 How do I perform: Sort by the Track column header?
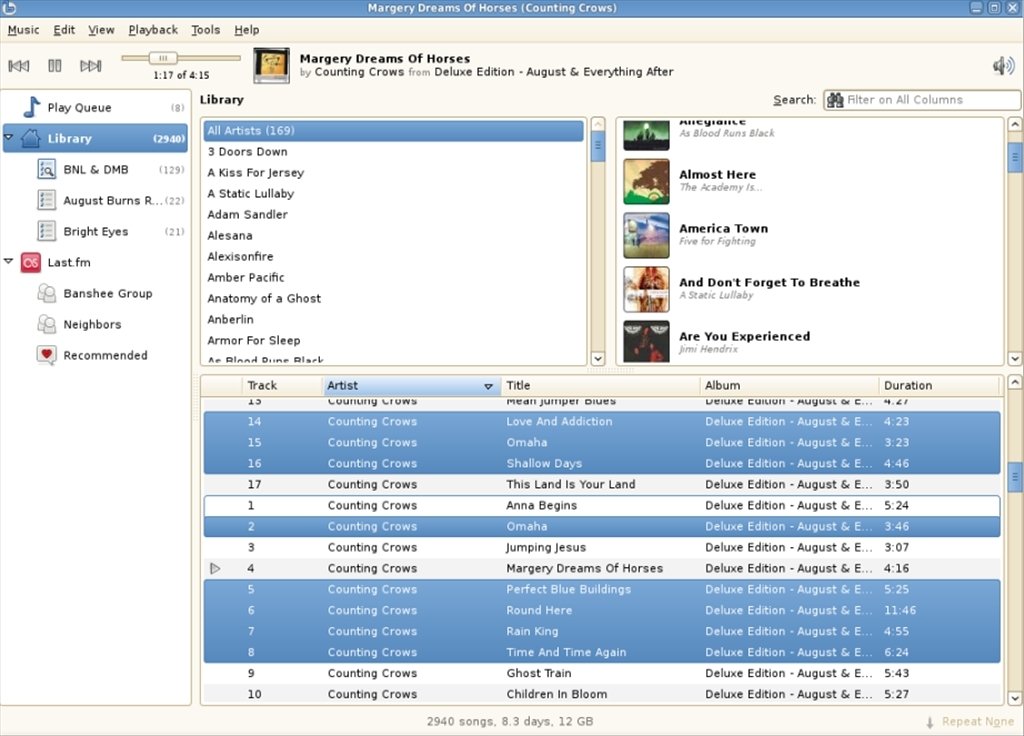tap(282, 385)
